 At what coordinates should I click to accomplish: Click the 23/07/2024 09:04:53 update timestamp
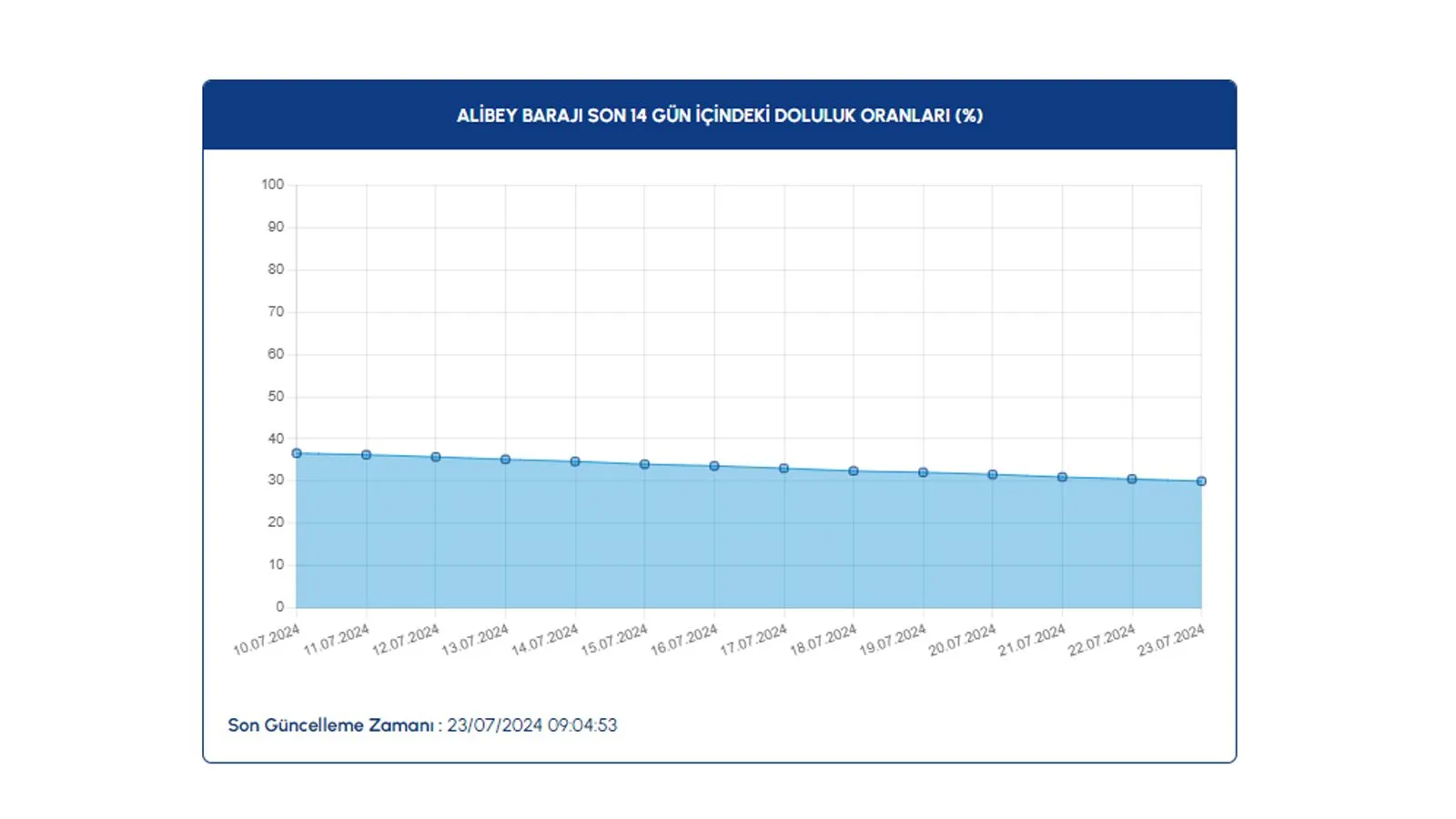(x=531, y=725)
